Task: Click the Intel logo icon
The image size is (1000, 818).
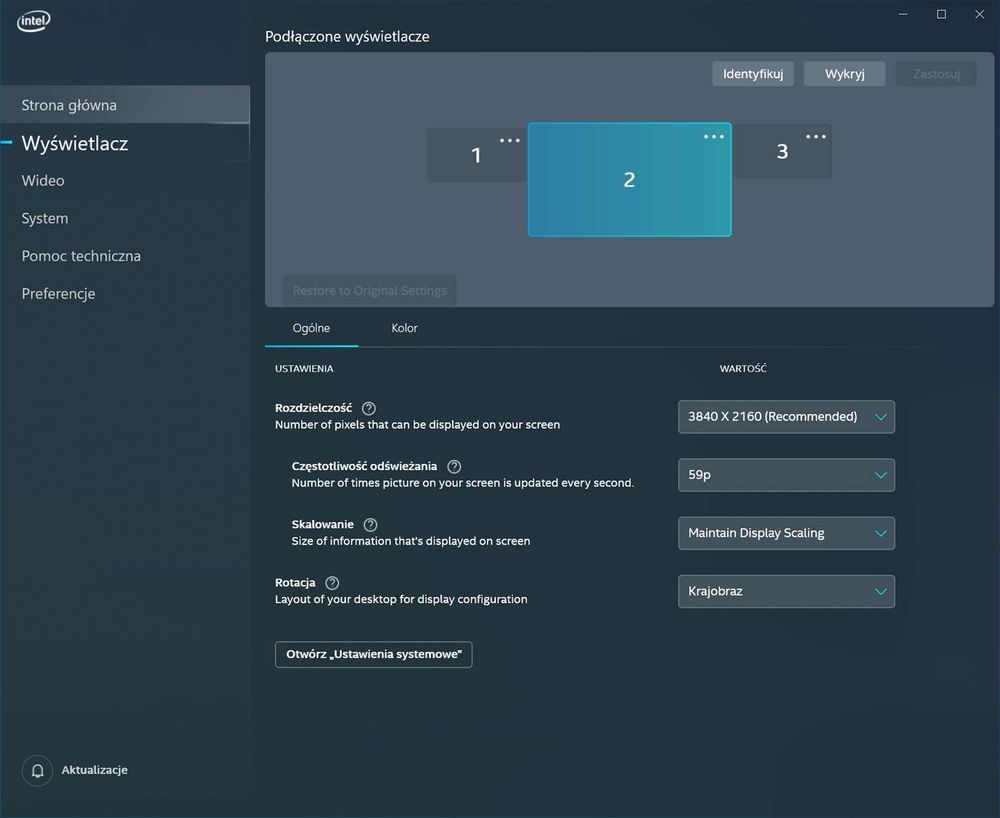Action: pyautogui.click(x=34, y=21)
